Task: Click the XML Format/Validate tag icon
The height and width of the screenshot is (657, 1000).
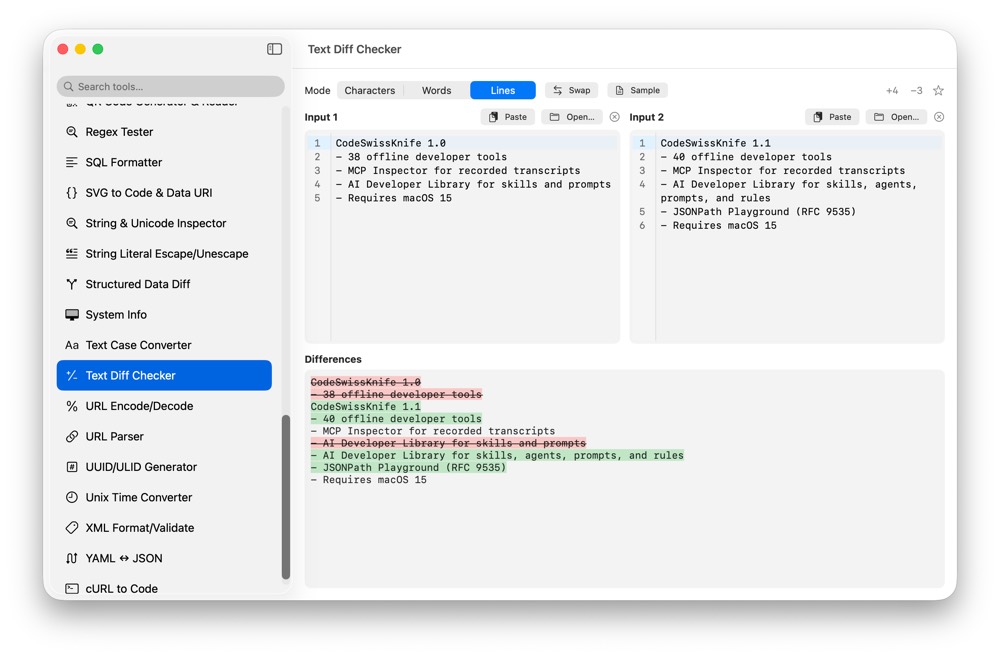Action: [71, 528]
